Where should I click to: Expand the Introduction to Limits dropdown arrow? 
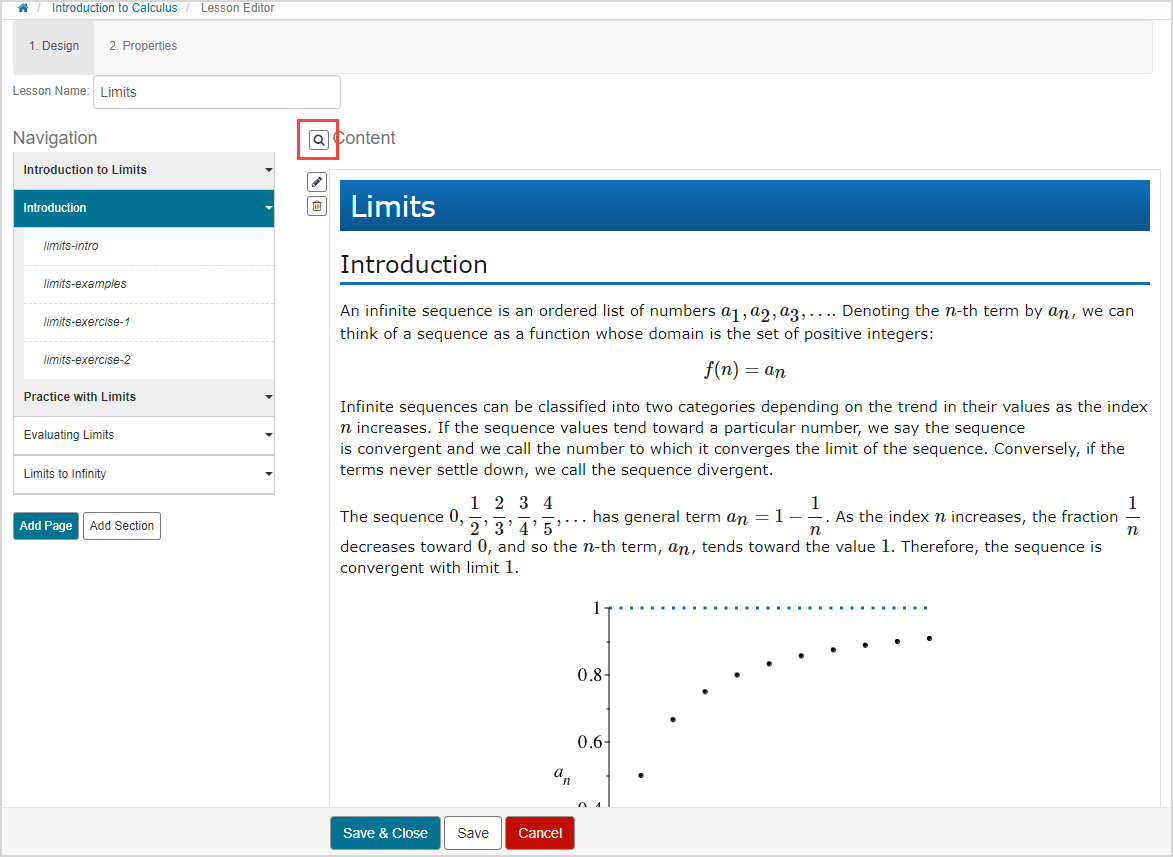coord(268,171)
